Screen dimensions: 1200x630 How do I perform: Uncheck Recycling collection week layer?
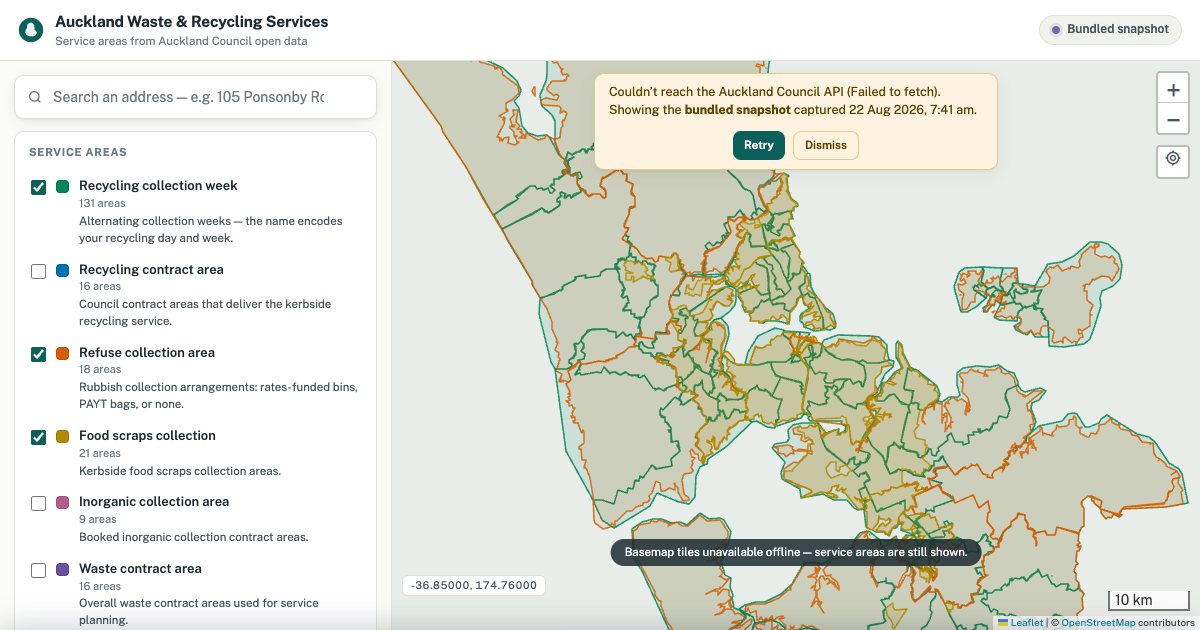tap(39, 187)
